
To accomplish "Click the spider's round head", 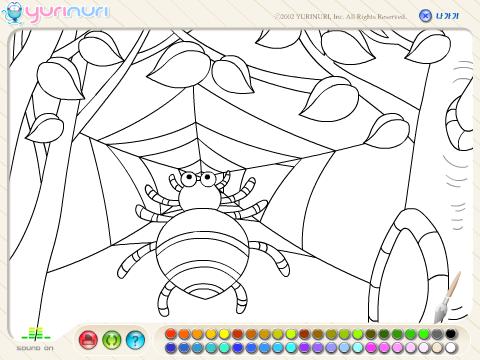I will tap(199, 198).
